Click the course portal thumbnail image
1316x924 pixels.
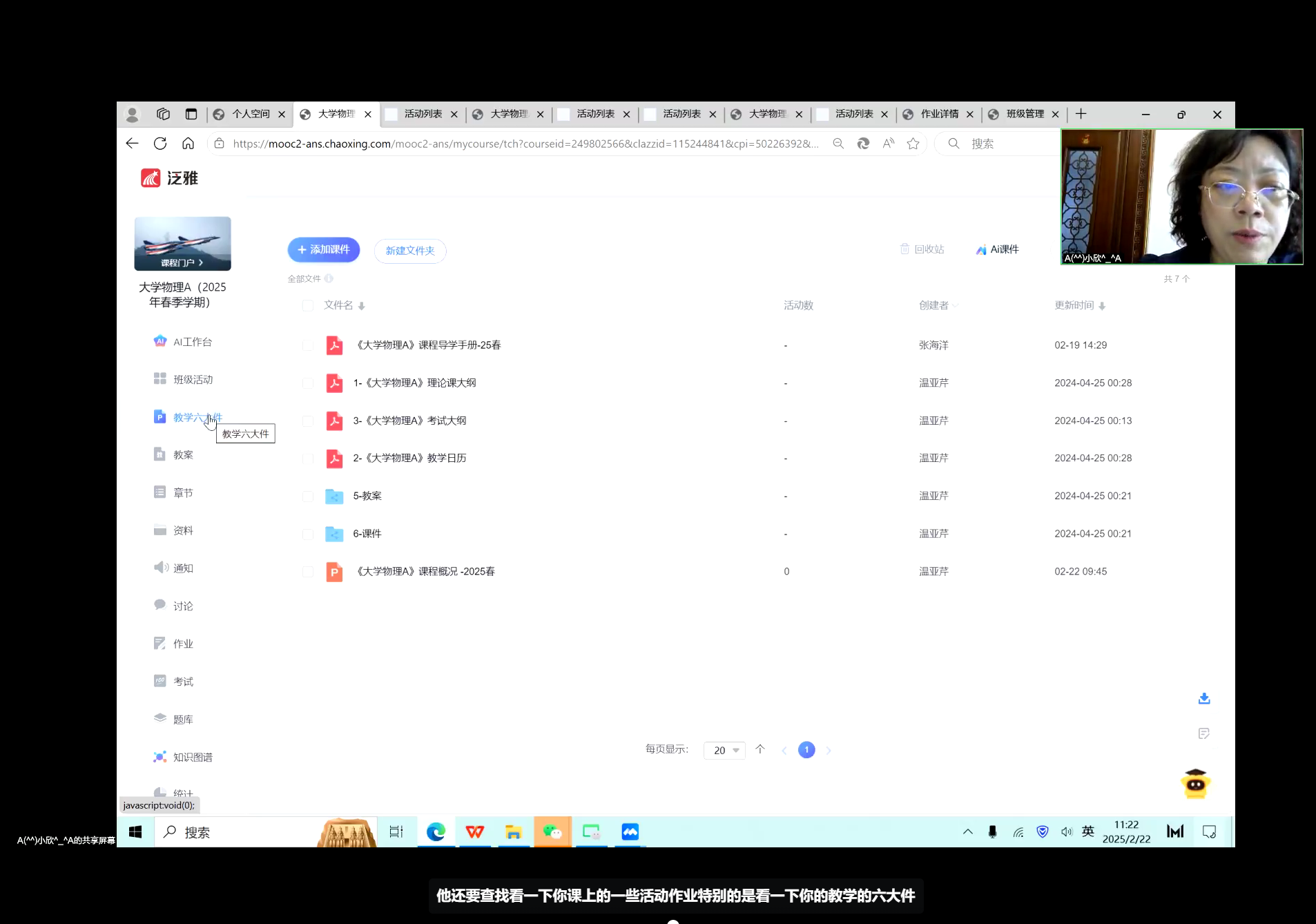(182, 243)
